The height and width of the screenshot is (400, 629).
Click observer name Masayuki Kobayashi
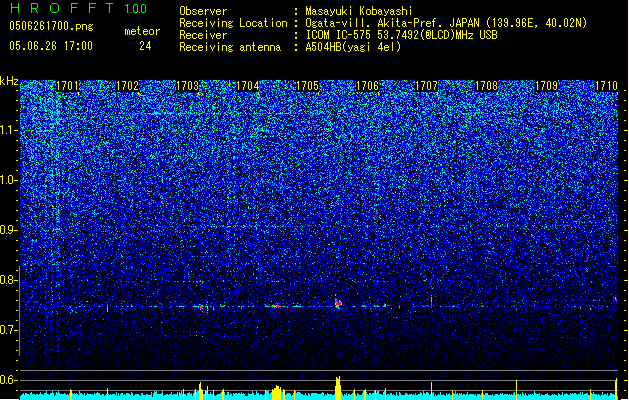(359, 11)
